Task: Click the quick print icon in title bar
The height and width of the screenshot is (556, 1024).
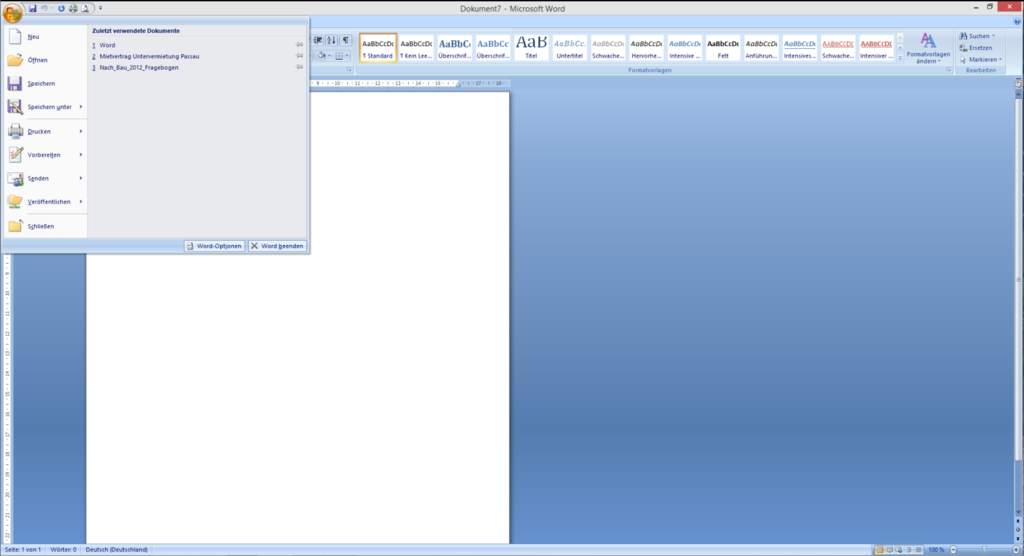Action: click(73, 8)
